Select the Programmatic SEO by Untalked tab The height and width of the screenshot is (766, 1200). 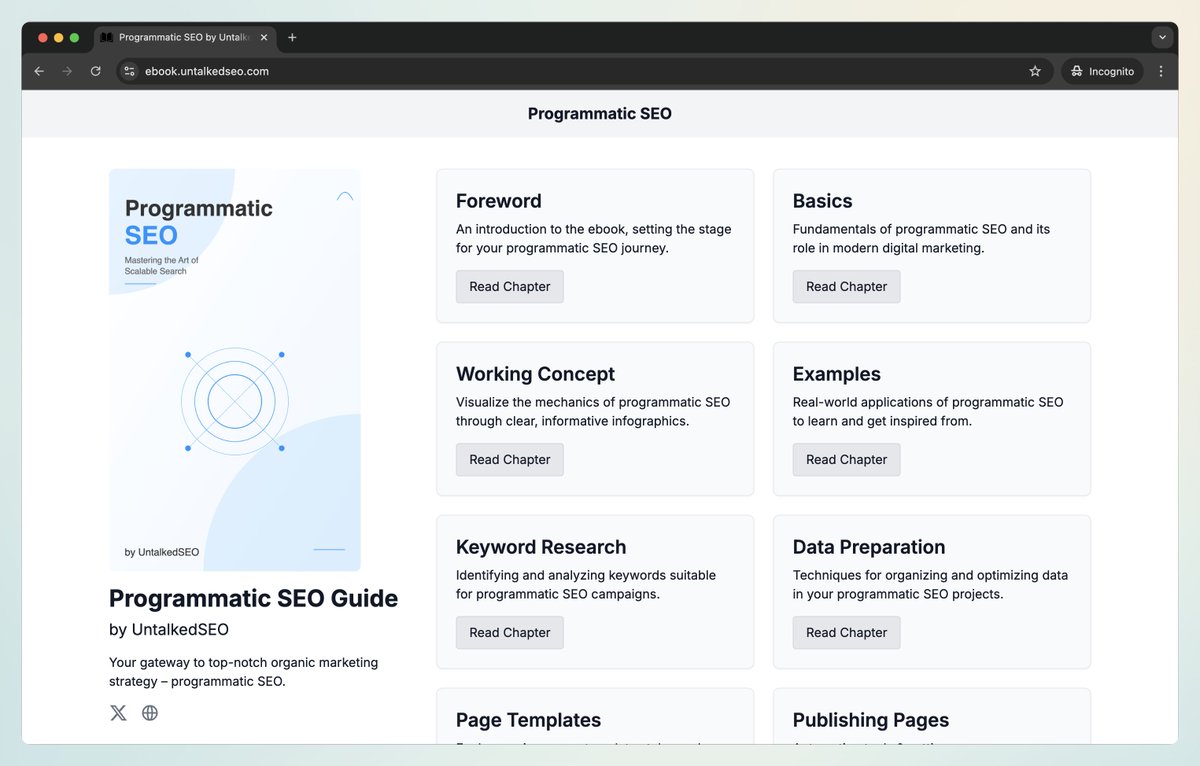[x=185, y=37]
